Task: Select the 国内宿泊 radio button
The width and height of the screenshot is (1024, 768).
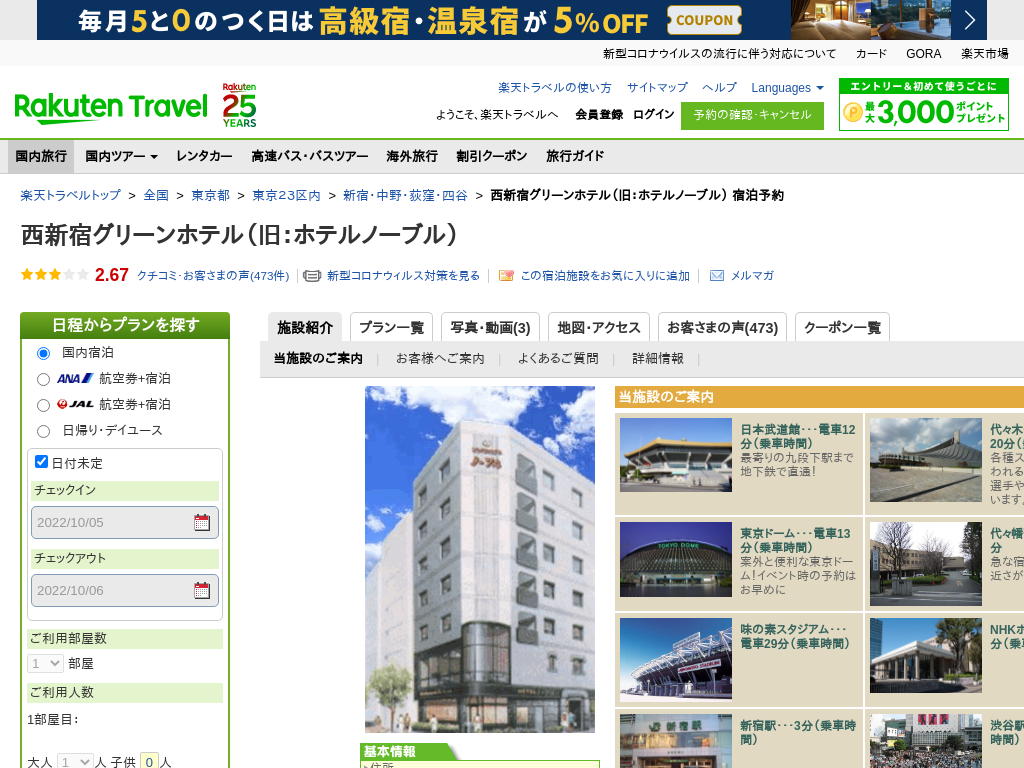Action: pyautogui.click(x=44, y=353)
